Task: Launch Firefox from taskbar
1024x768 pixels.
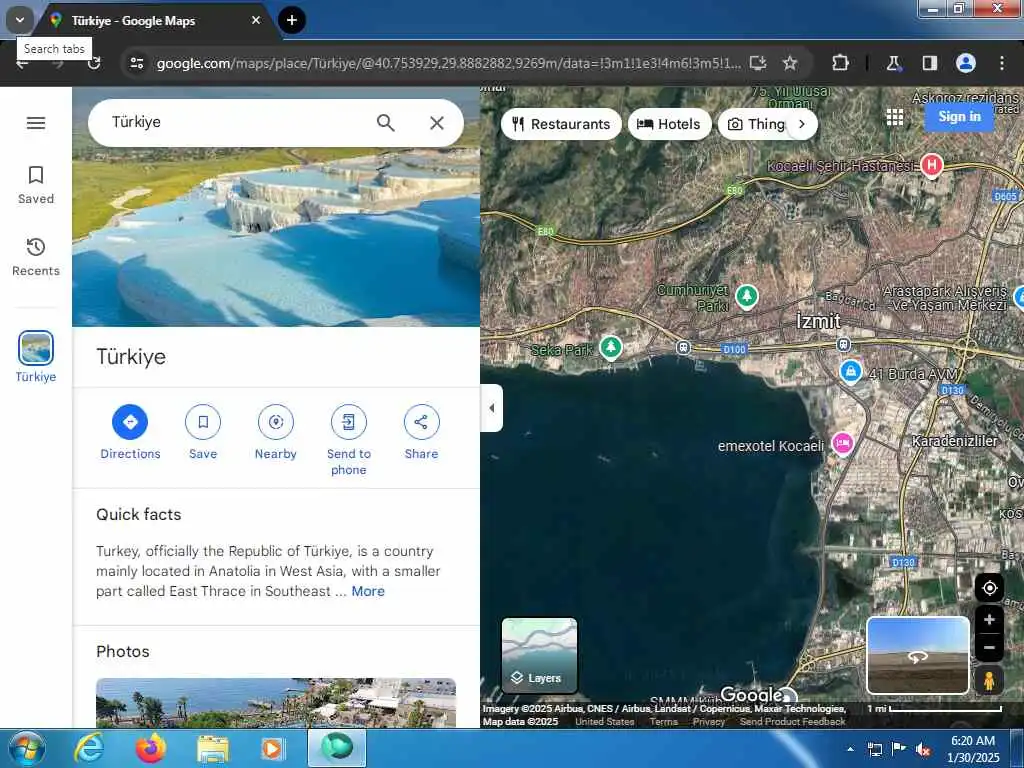Action: pyautogui.click(x=150, y=748)
